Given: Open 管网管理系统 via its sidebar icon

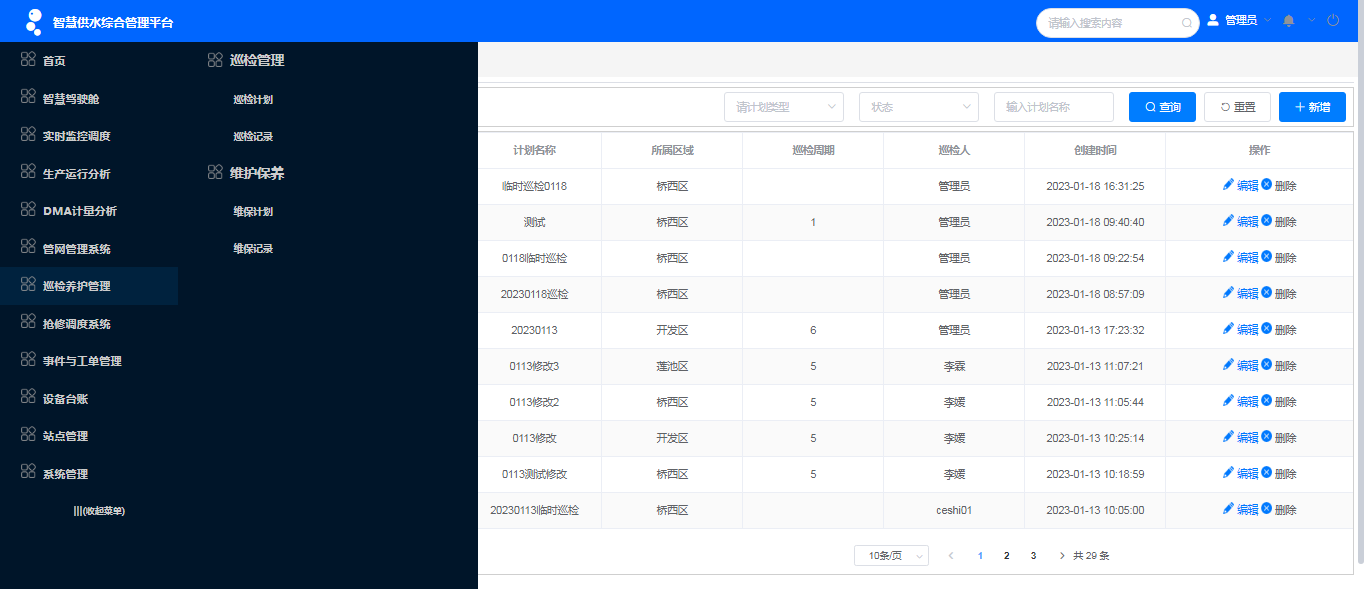Looking at the screenshot, I should coord(28,247).
